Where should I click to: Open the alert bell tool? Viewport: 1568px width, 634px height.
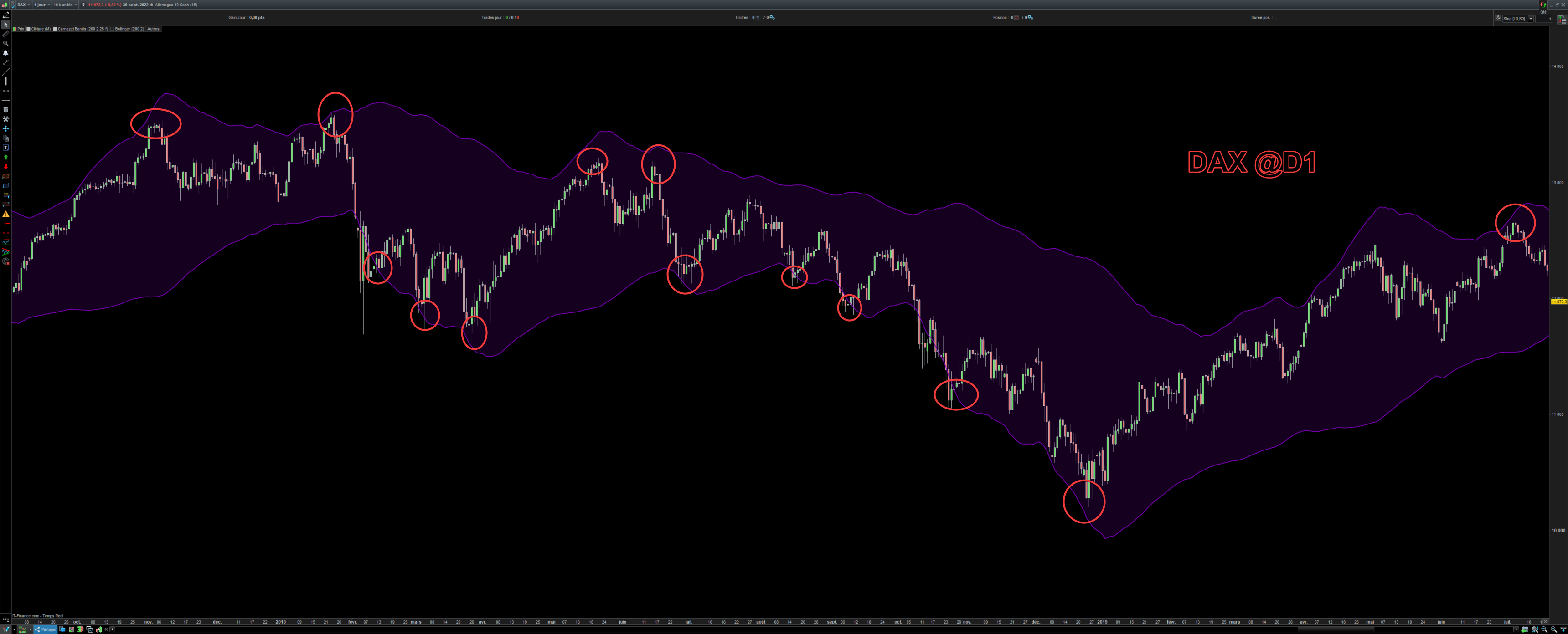5,53
